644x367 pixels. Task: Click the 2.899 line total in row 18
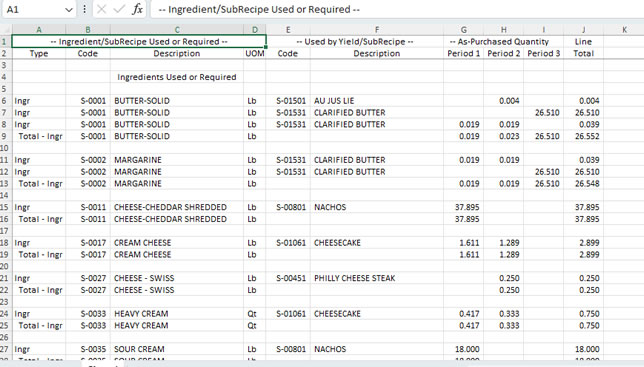pyautogui.click(x=583, y=243)
